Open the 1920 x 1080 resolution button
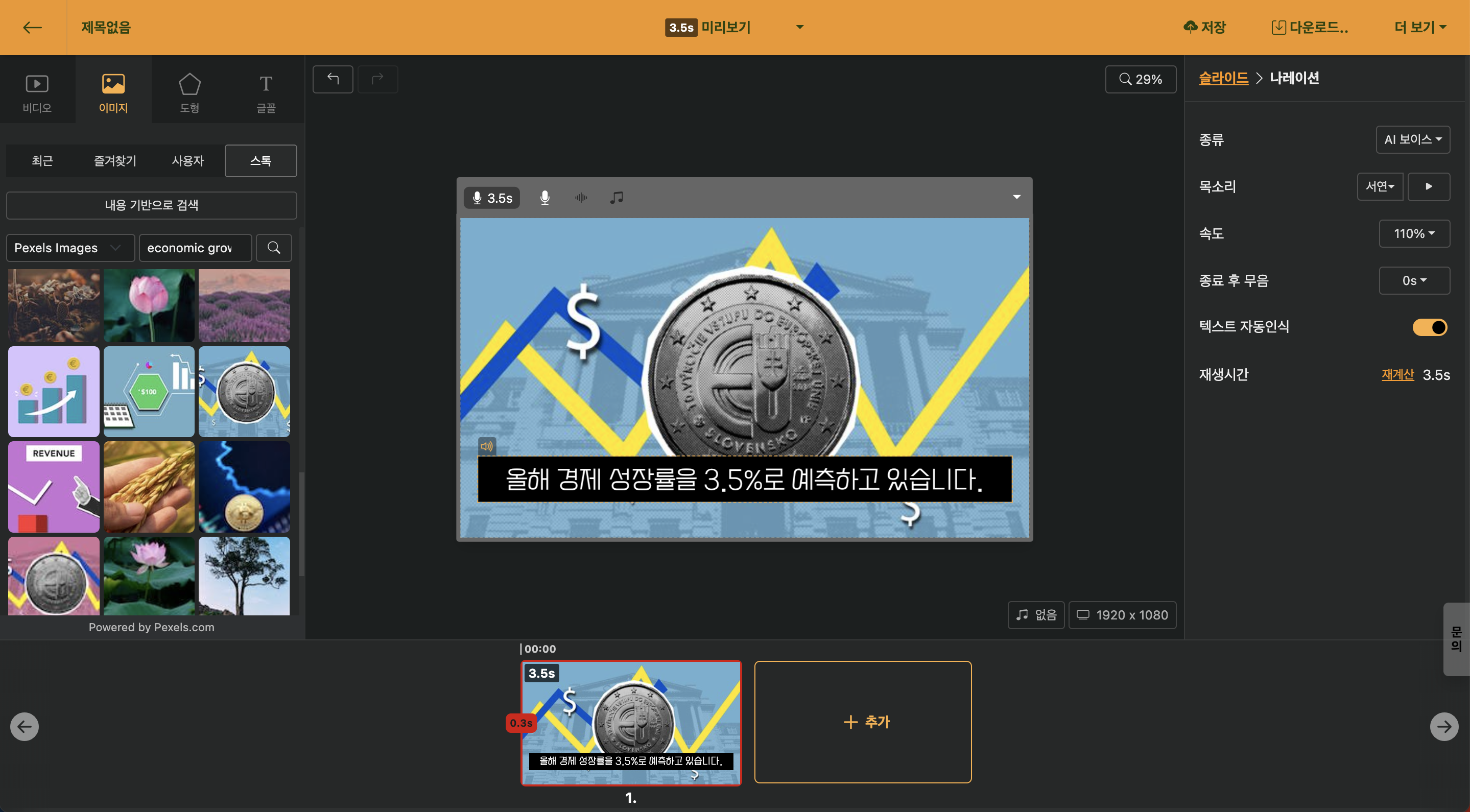 click(1122, 615)
